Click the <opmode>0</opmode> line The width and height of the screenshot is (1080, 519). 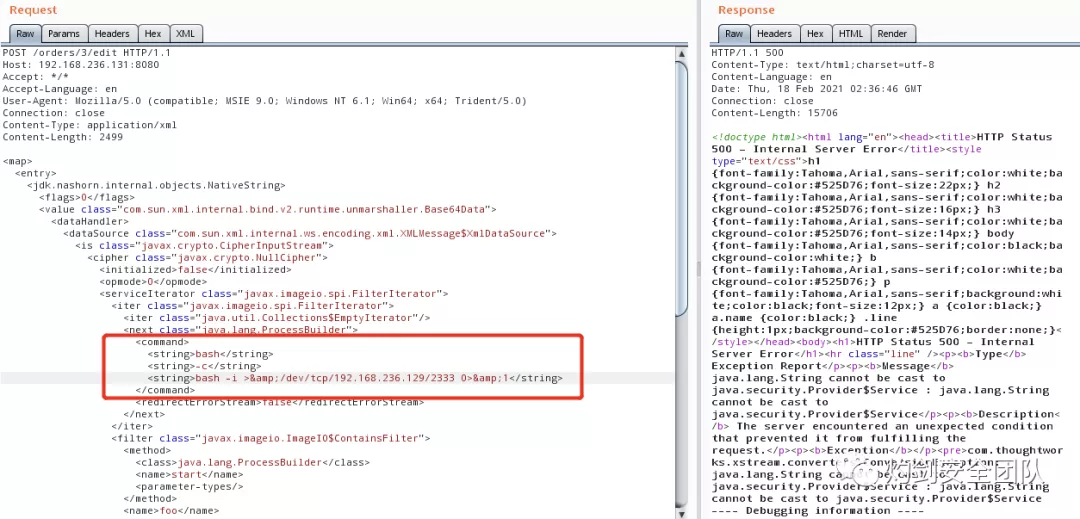pos(153,282)
